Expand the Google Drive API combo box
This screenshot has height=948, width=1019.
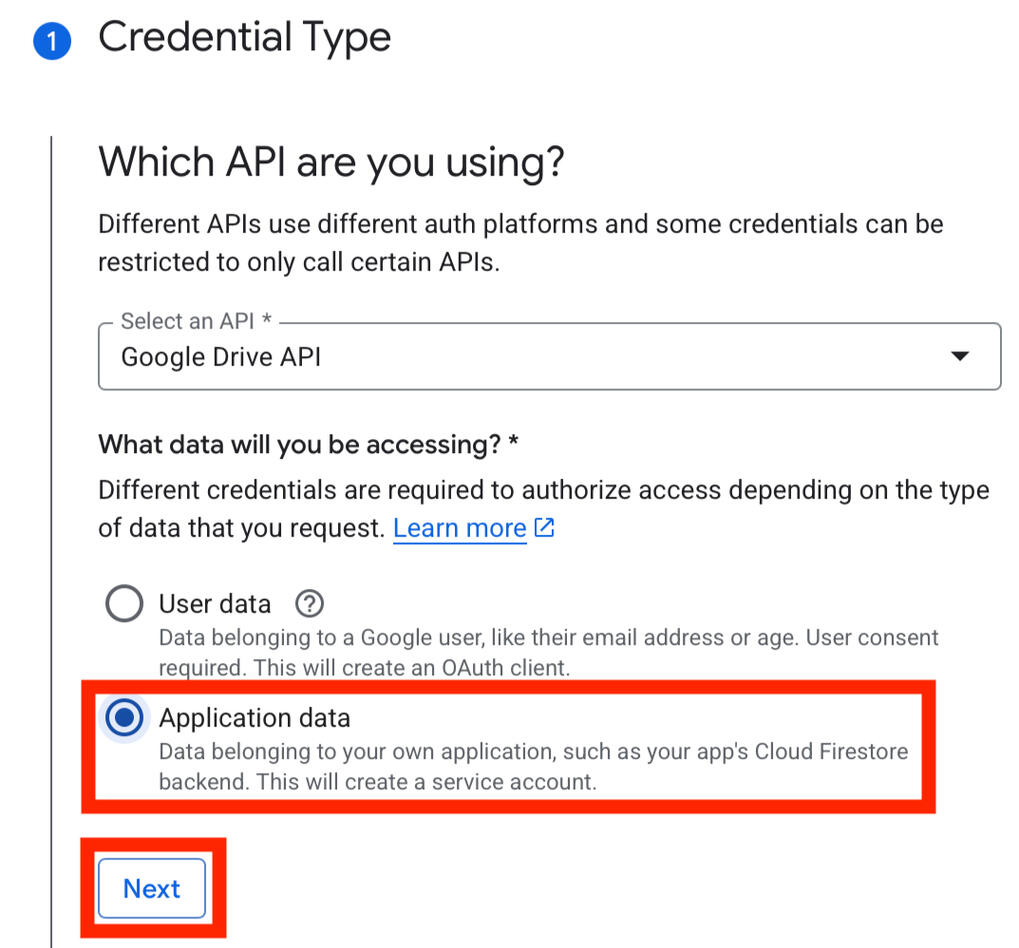pos(550,356)
